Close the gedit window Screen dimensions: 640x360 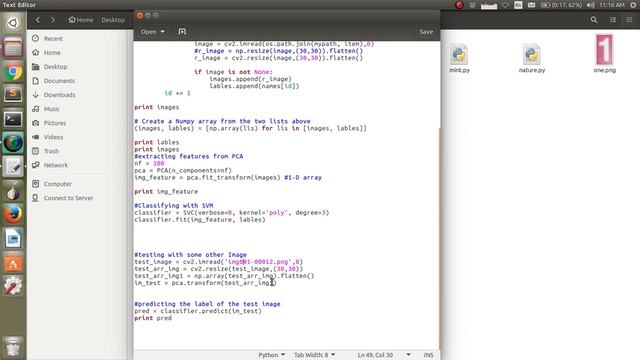[x=140, y=16]
